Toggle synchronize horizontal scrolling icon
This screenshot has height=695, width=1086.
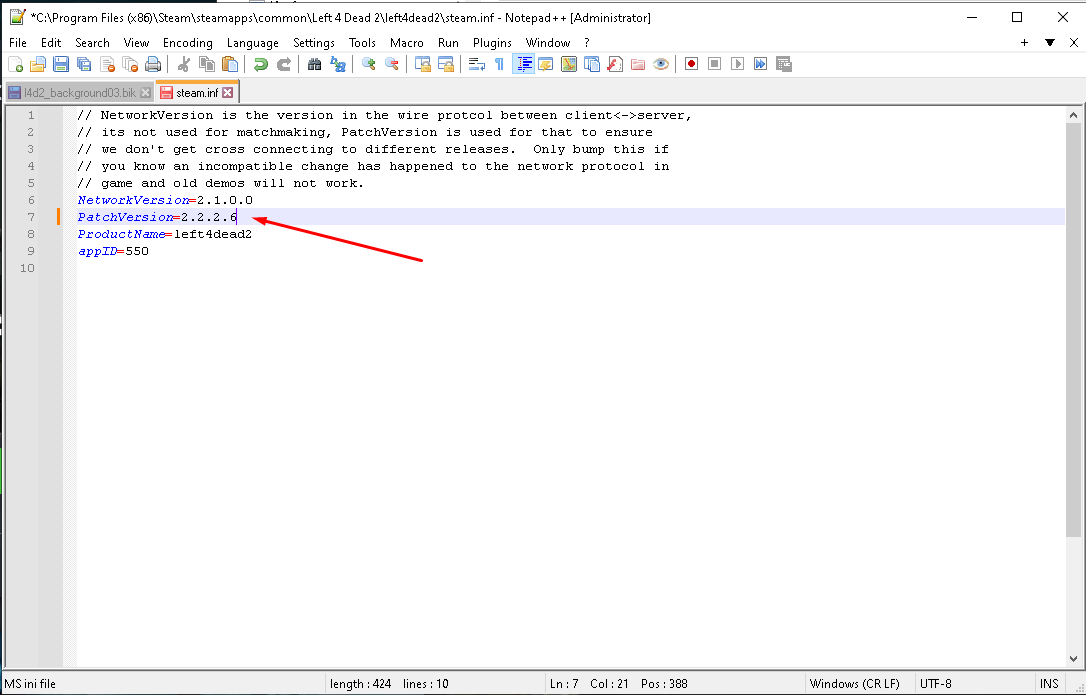[x=445, y=64]
